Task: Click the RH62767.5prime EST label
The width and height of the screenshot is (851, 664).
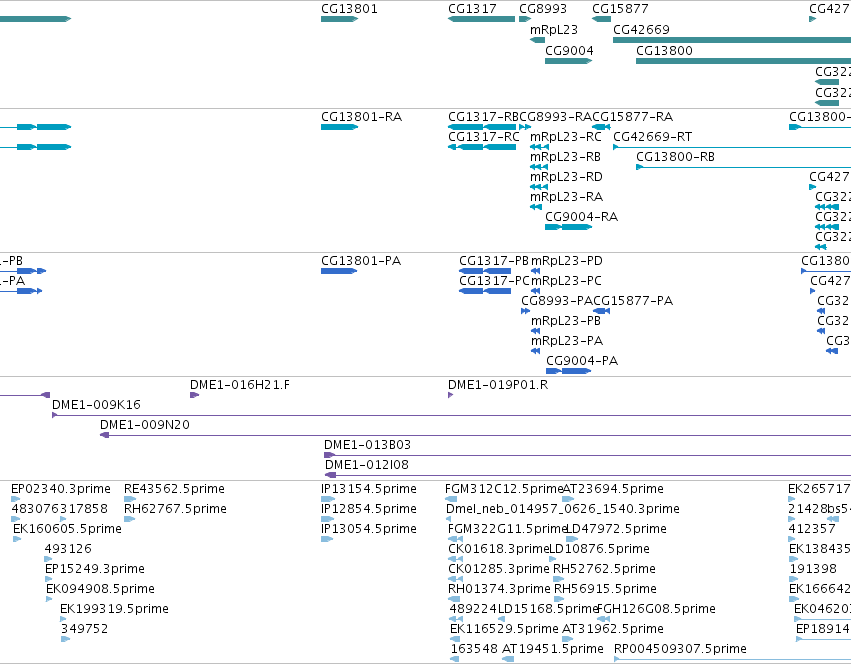Action: point(175,509)
